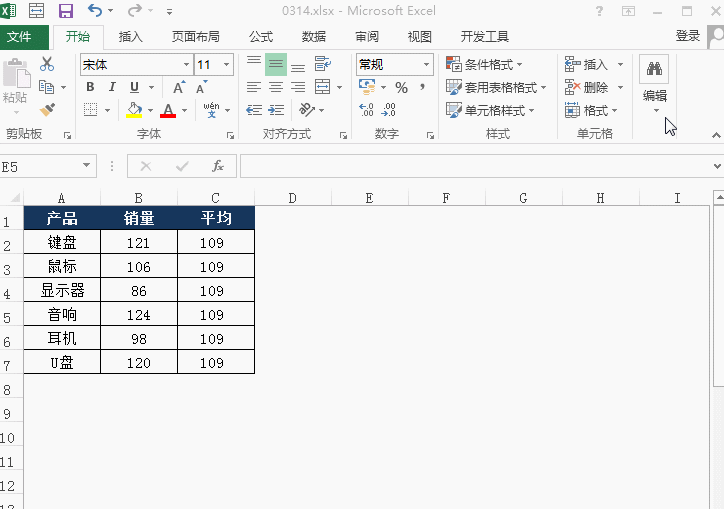Apply the yellow fill color
This screenshot has height=509, width=724.
pos(134,110)
